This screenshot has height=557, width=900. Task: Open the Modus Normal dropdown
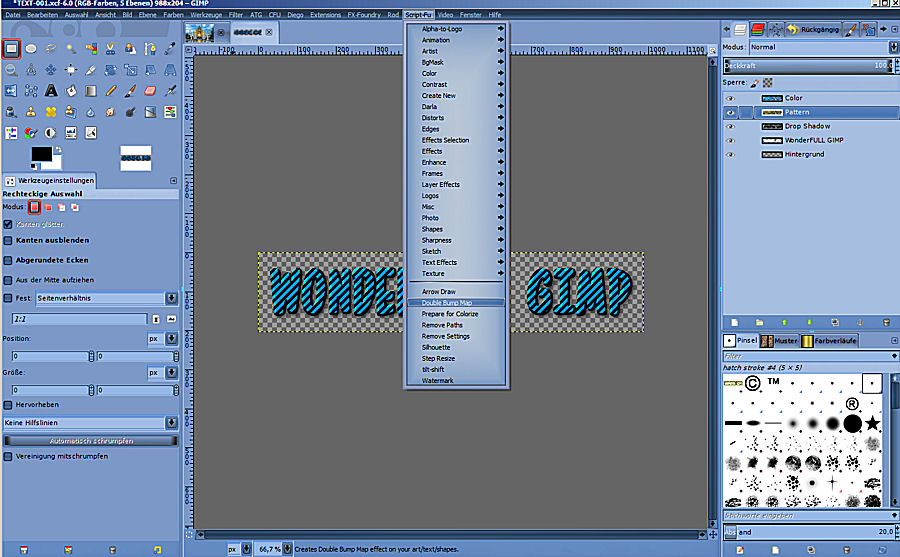(823, 47)
